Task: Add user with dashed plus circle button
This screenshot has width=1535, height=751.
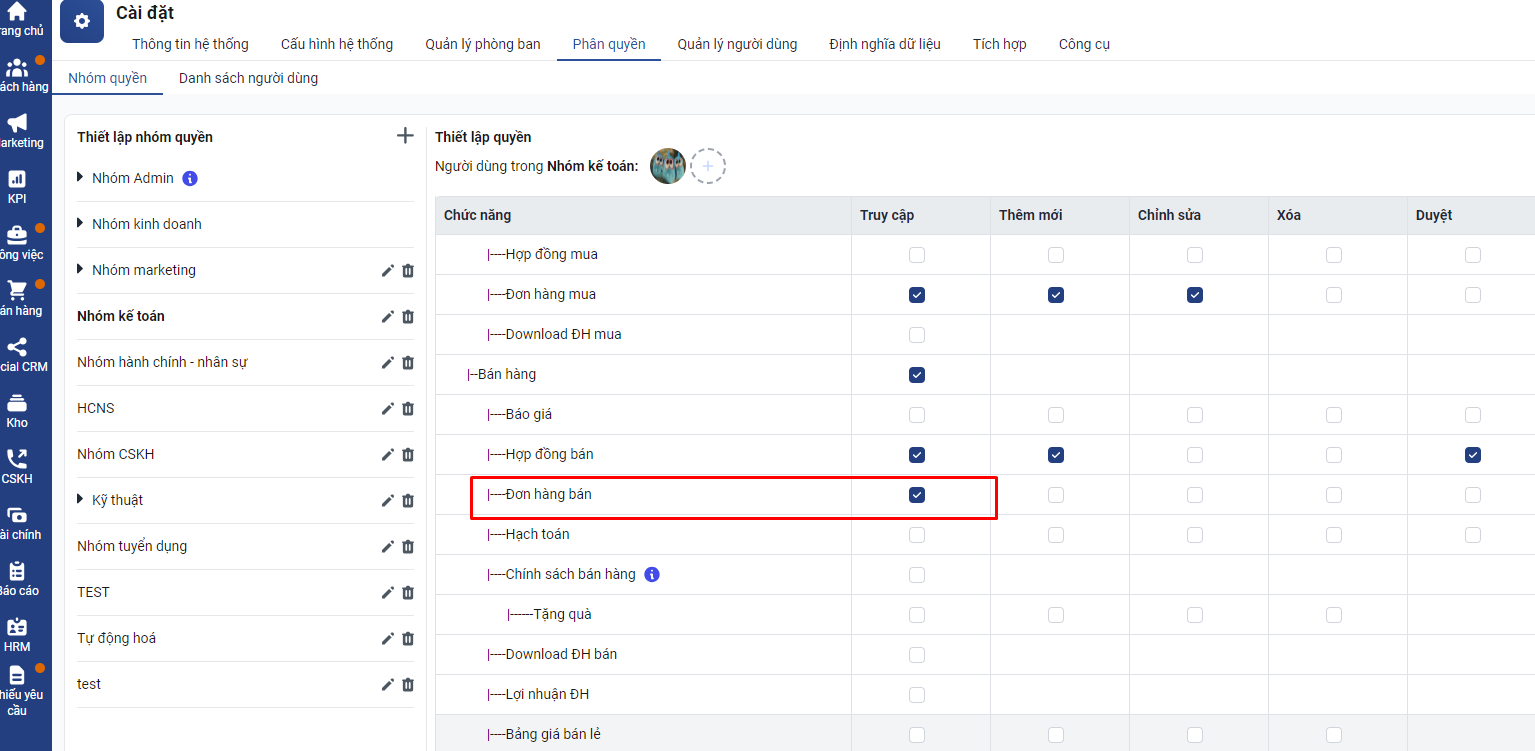Action: [x=708, y=166]
